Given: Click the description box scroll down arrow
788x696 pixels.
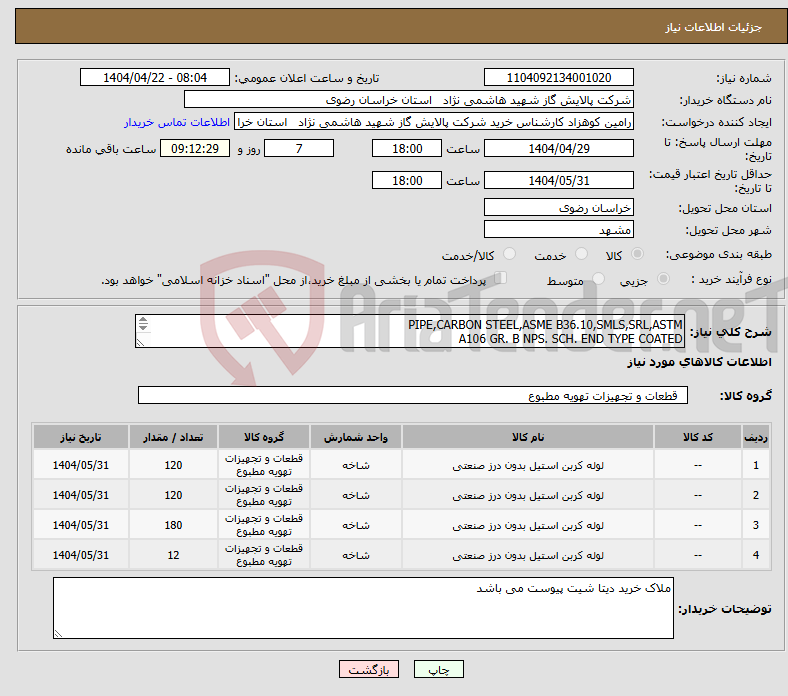Looking at the screenshot, I should 143,327.
